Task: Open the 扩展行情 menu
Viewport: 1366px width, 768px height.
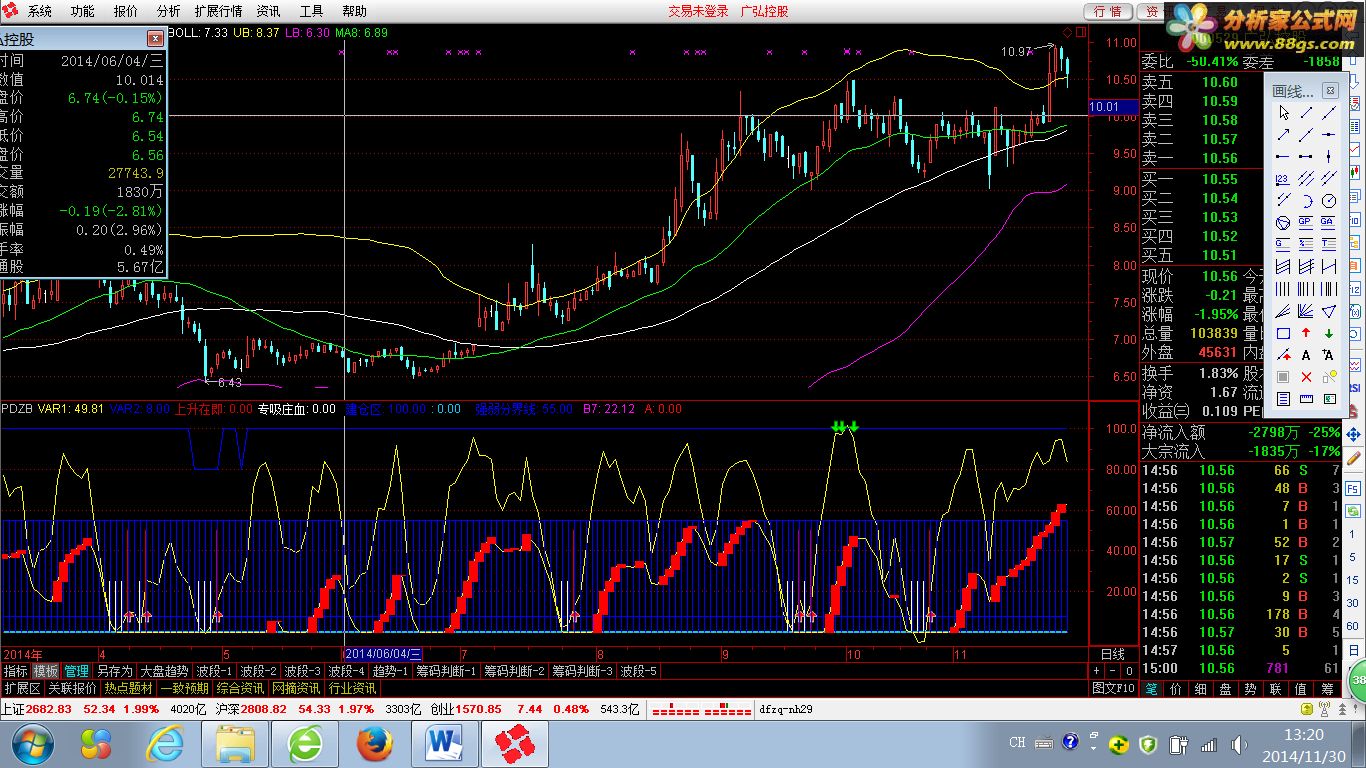Action: (x=218, y=11)
